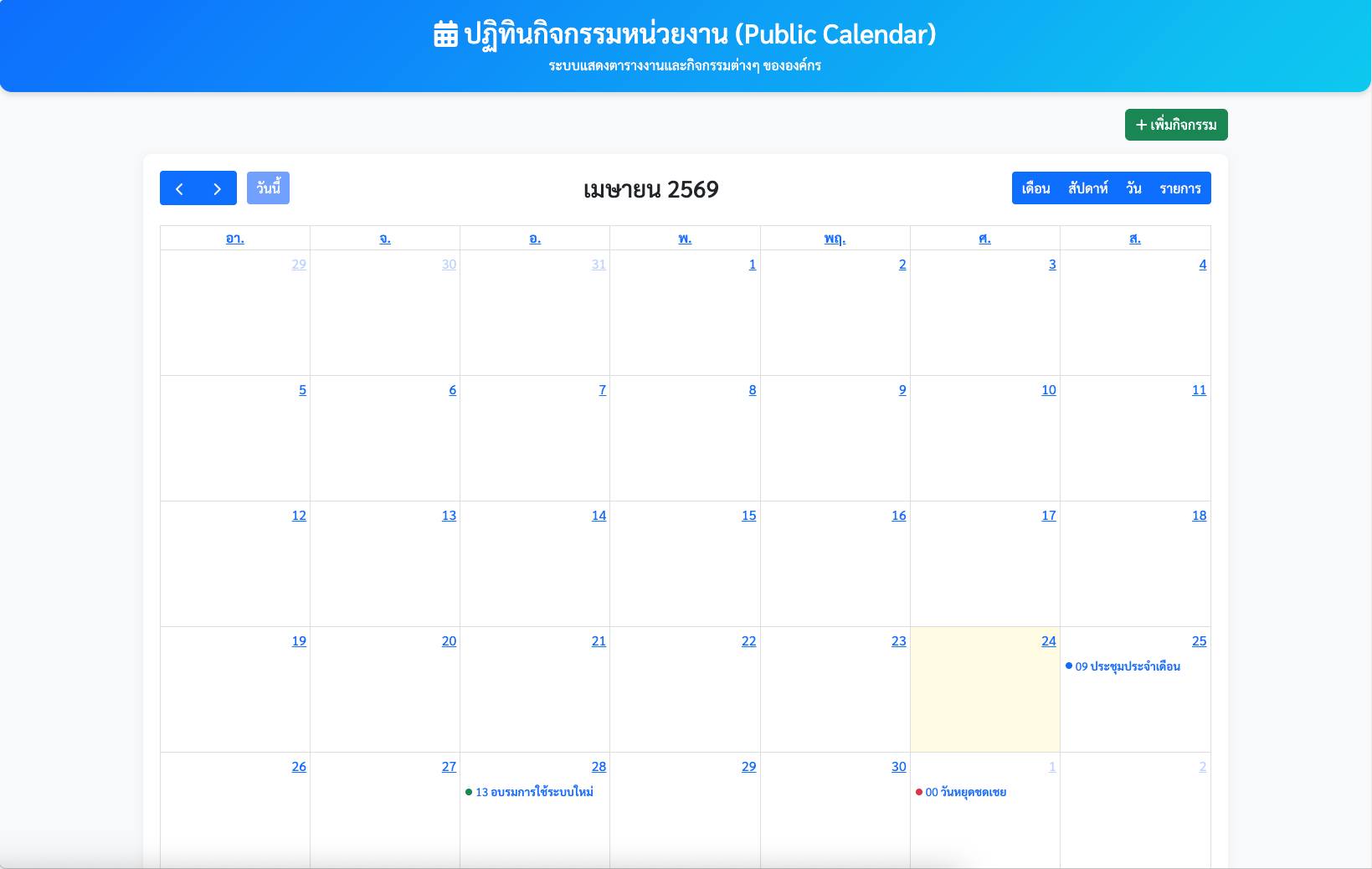Viewport: 1372px width, 869px height.
Task: Click the ส. Saturday column header
Action: tap(1135, 239)
